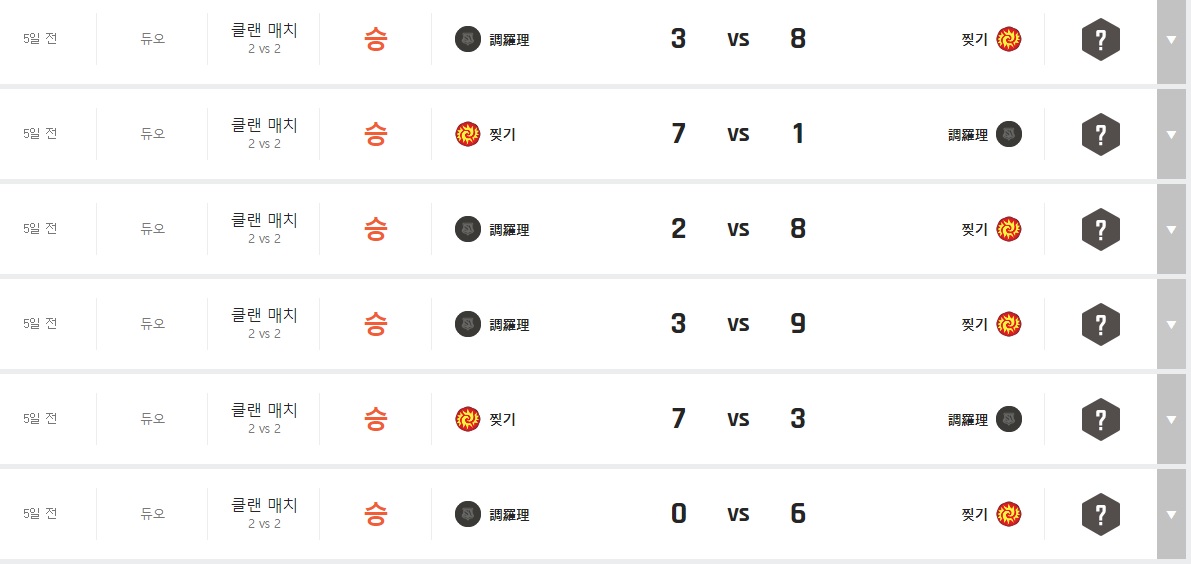Viewport: 1191px width, 564px height.
Task: Expand the 0 vs 6 match details arrow
Action: point(1171,514)
